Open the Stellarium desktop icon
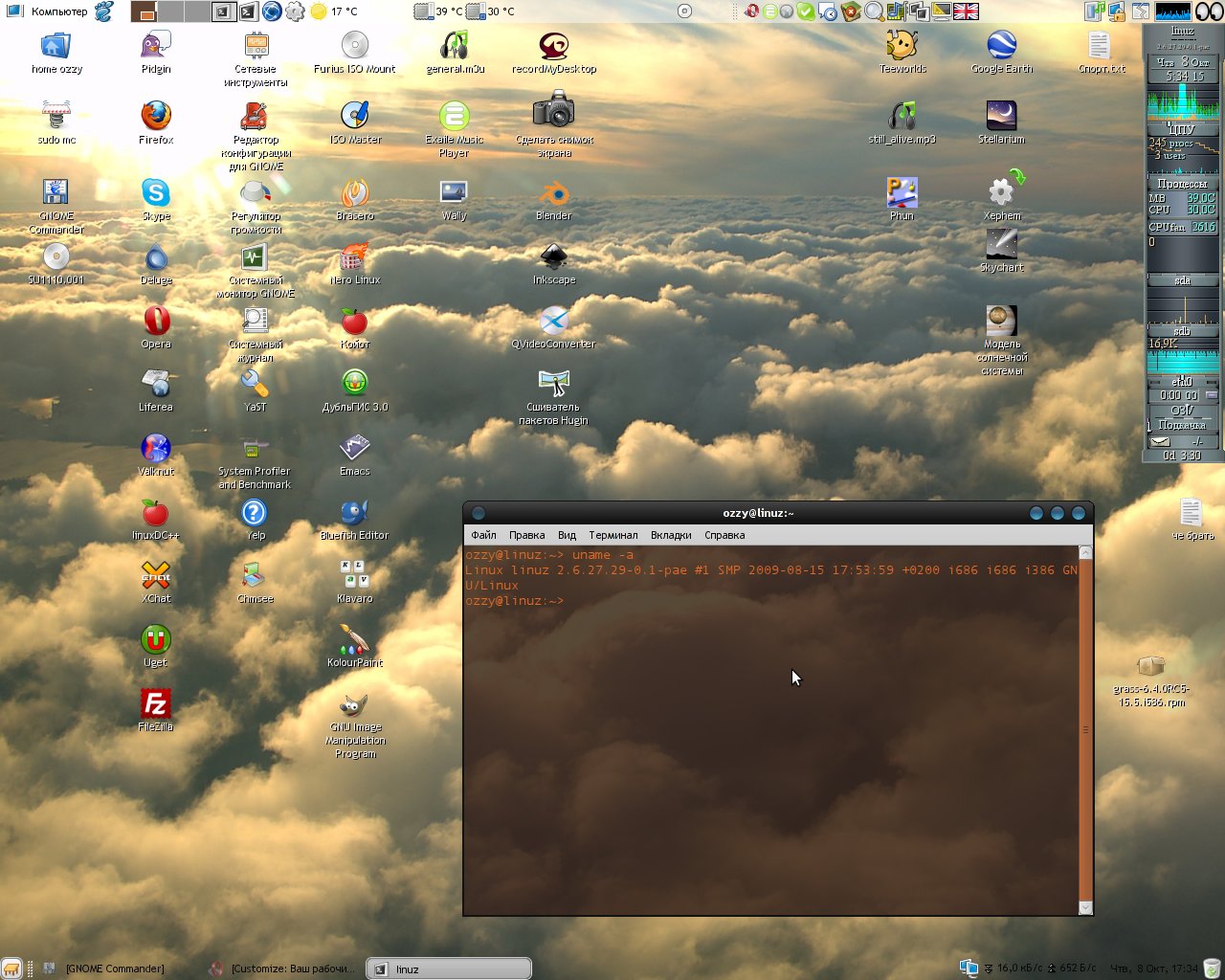Image resolution: width=1225 pixels, height=980 pixels. (1001, 117)
